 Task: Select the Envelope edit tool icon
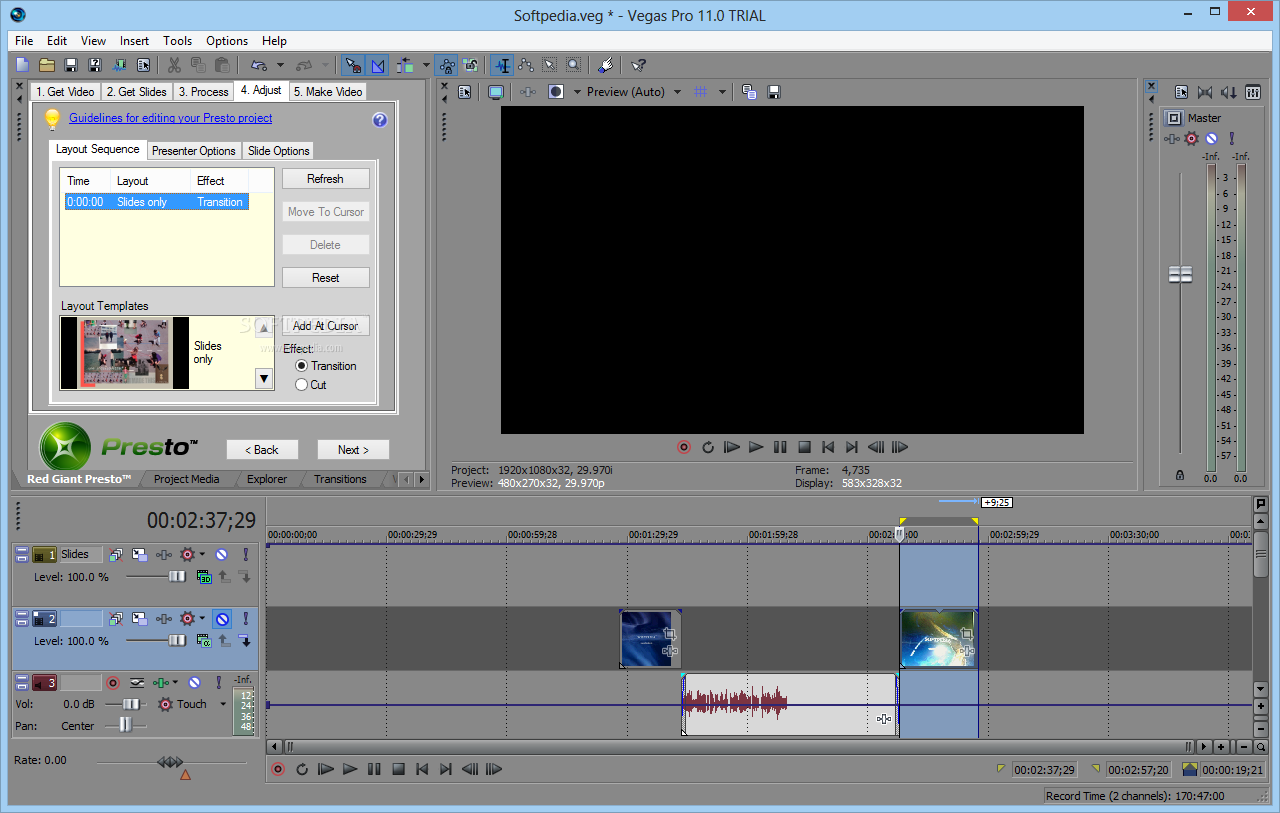tap(526, 65)
